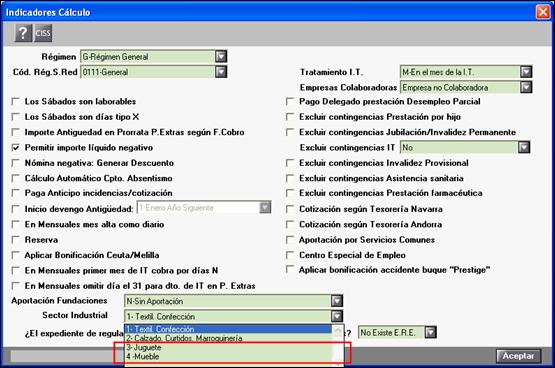Click the CISS toolbar icon

tap(43, 33)
